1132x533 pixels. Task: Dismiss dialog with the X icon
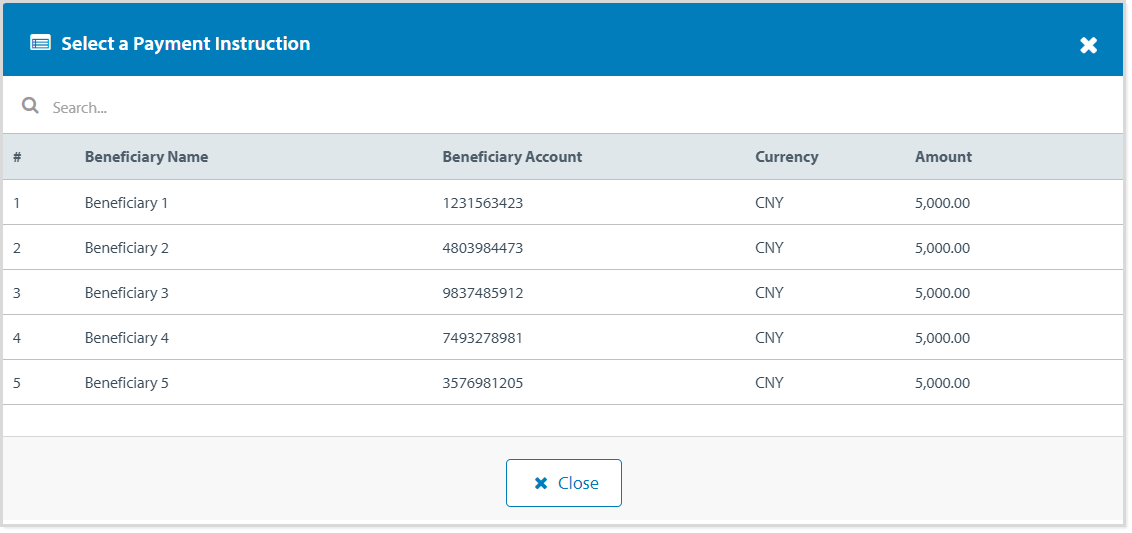point(1088,45)
